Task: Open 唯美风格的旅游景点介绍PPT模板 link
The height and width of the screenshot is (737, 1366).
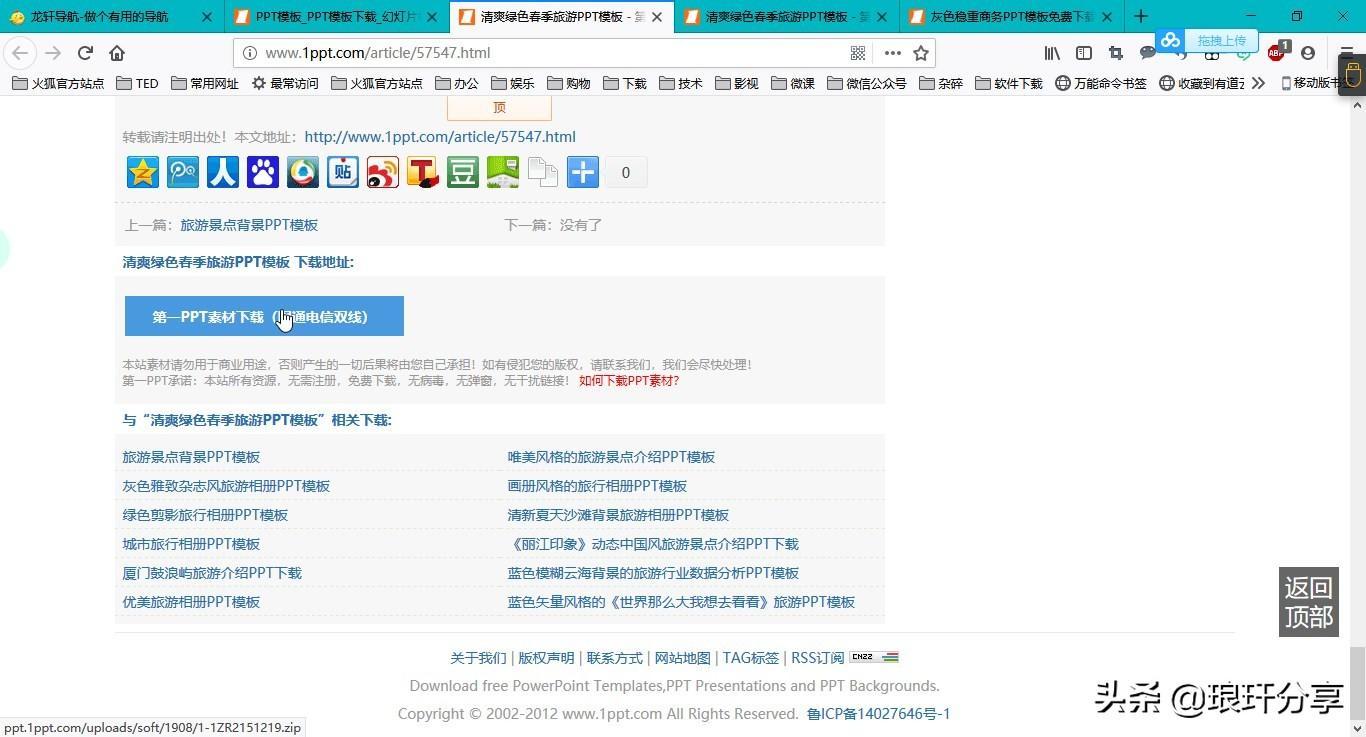Action: pos(611,457)
